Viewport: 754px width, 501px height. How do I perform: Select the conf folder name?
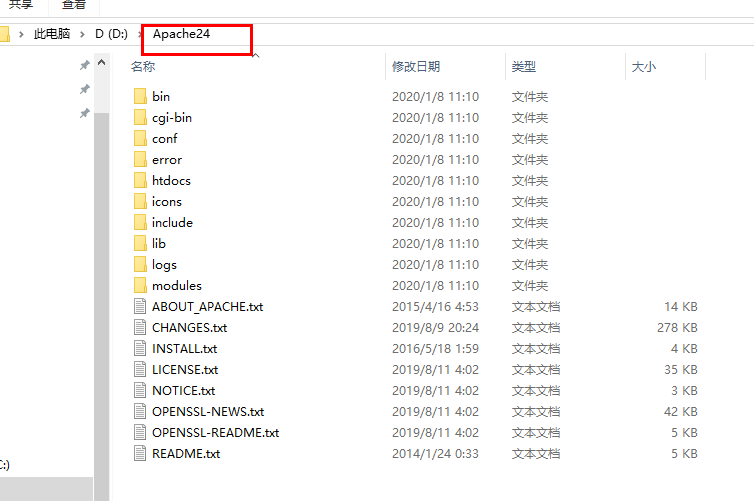(164, 138)
